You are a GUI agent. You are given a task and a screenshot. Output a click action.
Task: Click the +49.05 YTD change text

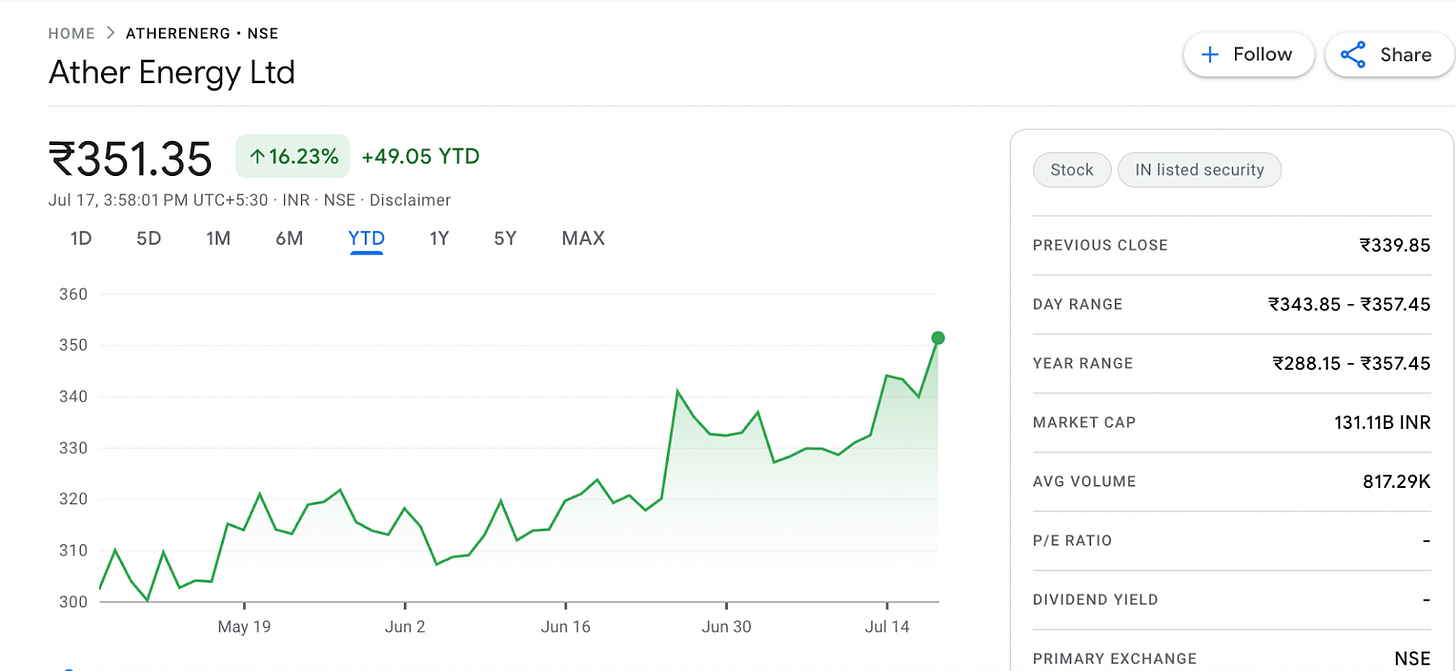pyautogui.click(x=421, y=156)
